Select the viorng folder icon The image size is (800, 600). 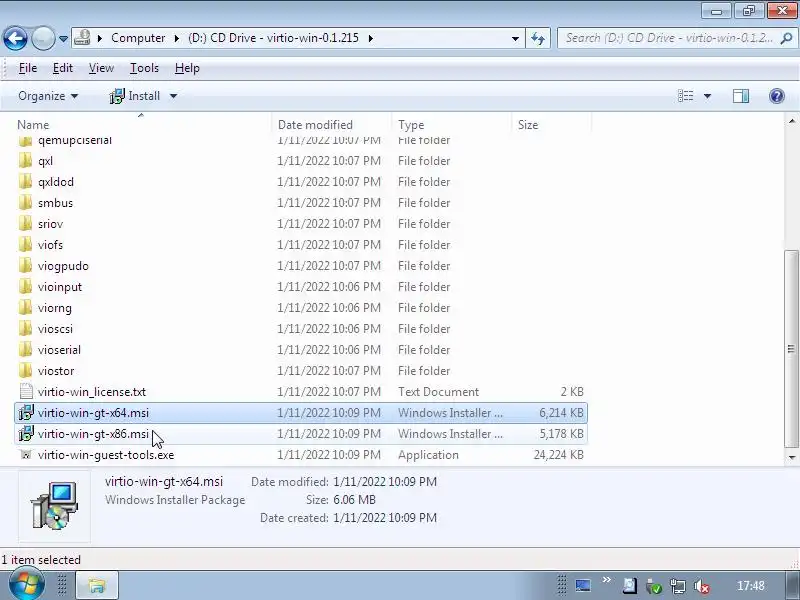pos(25,307)
